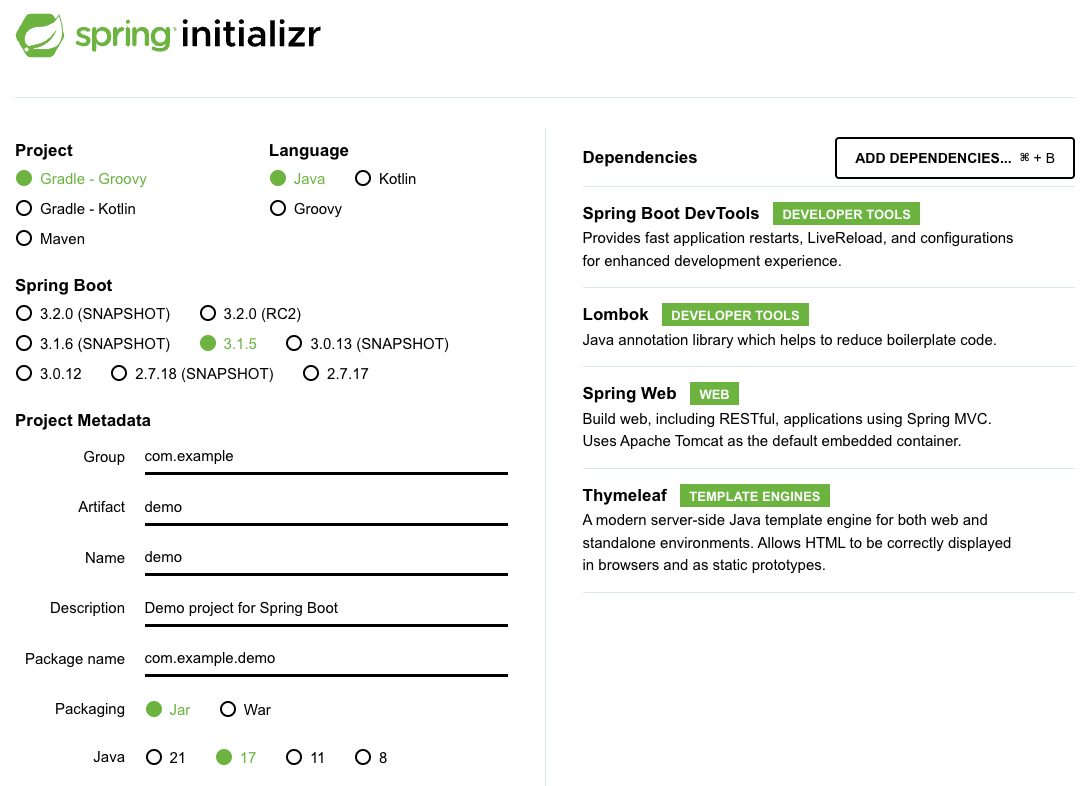Screen dimensions: 1090x786
Task: Select Java version 21
Action: pos(165,758)
